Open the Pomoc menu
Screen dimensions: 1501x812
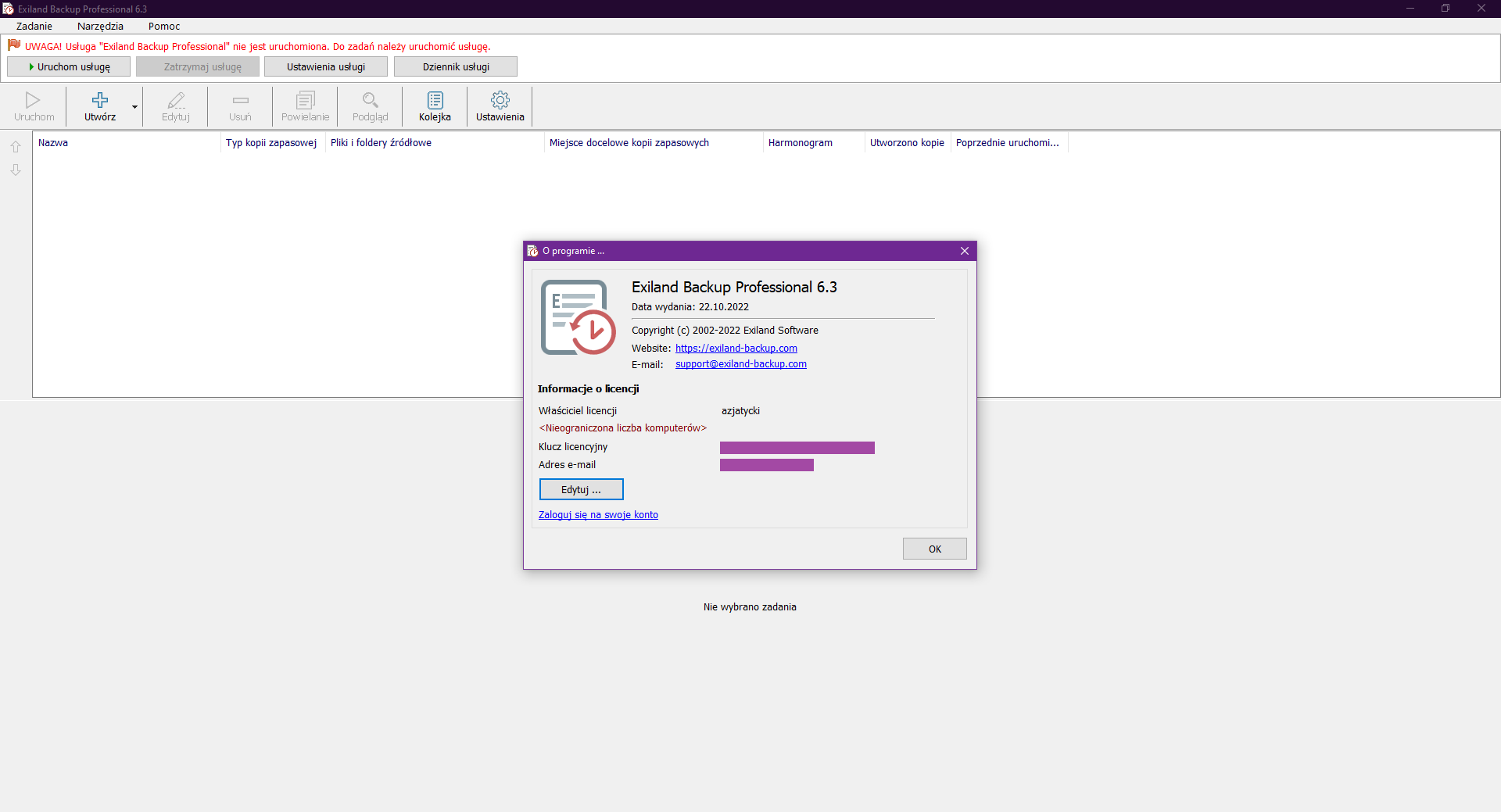[164, 27]
